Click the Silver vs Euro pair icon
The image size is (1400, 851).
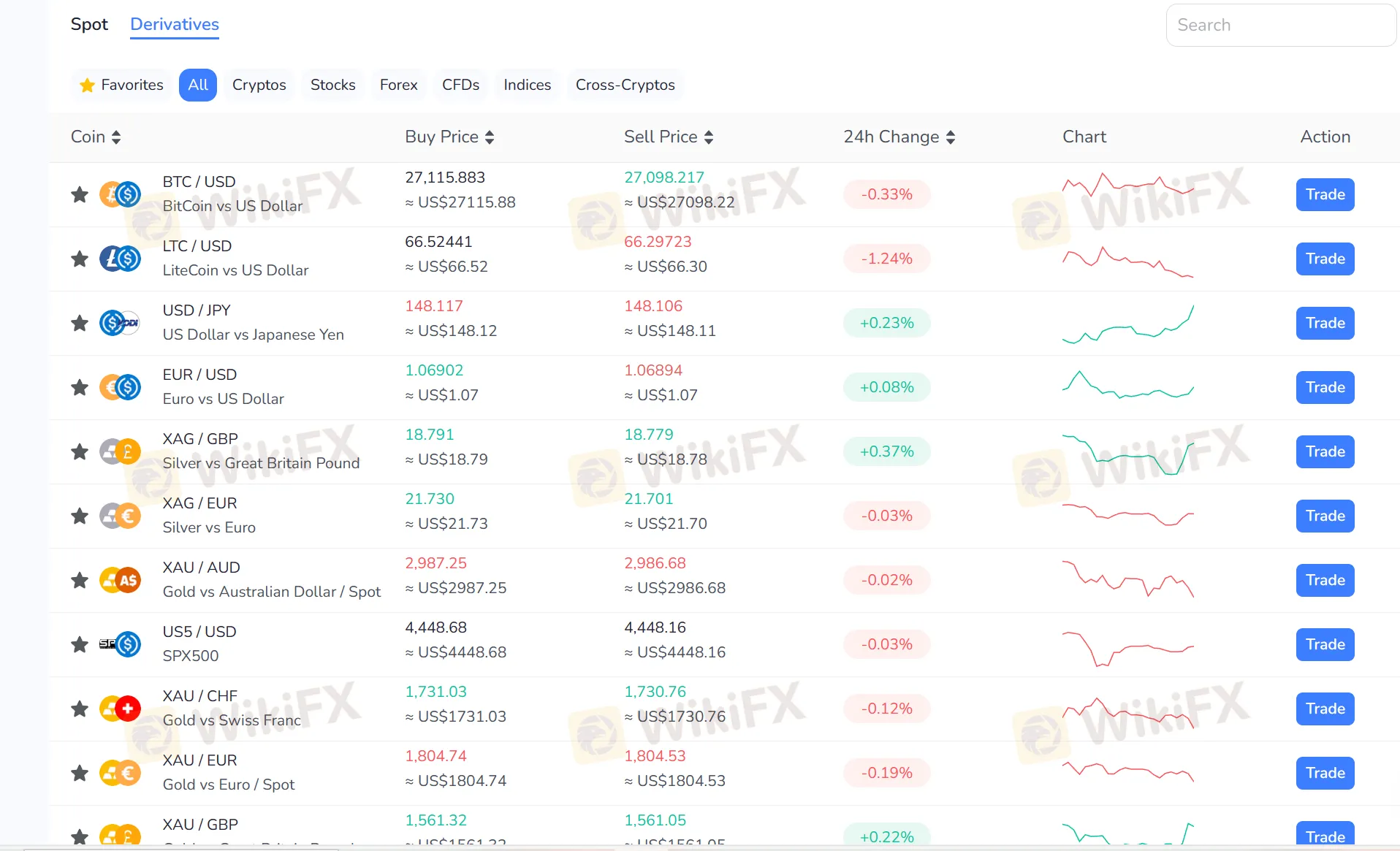click(x=120, y=516)
